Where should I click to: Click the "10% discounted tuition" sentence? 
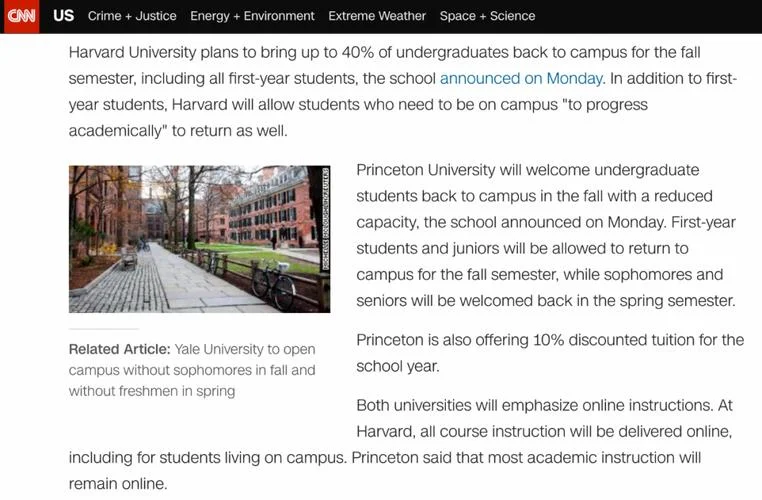tap(550, 353)
